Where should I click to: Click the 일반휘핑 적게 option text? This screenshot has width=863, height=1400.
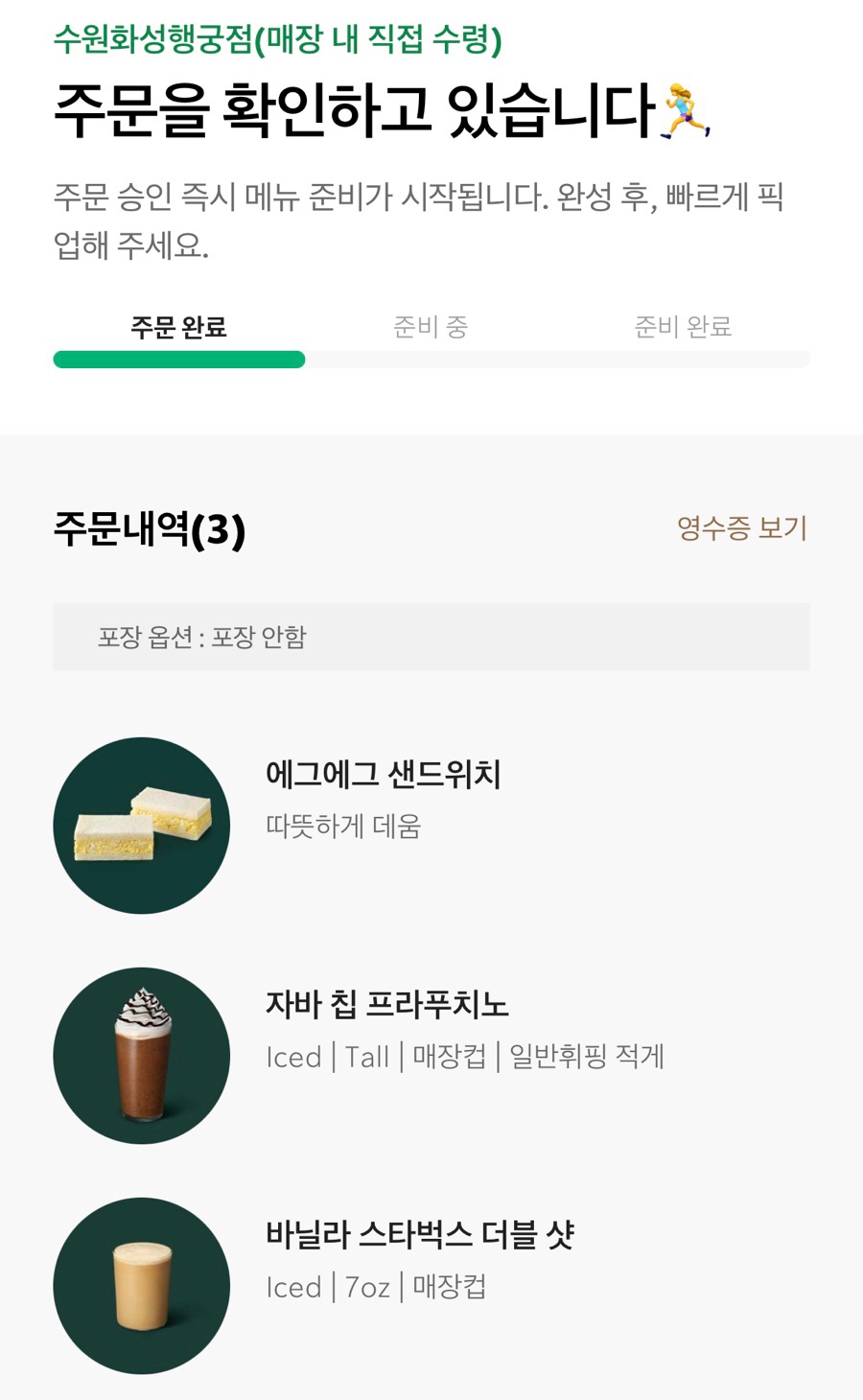[587, 1057]
